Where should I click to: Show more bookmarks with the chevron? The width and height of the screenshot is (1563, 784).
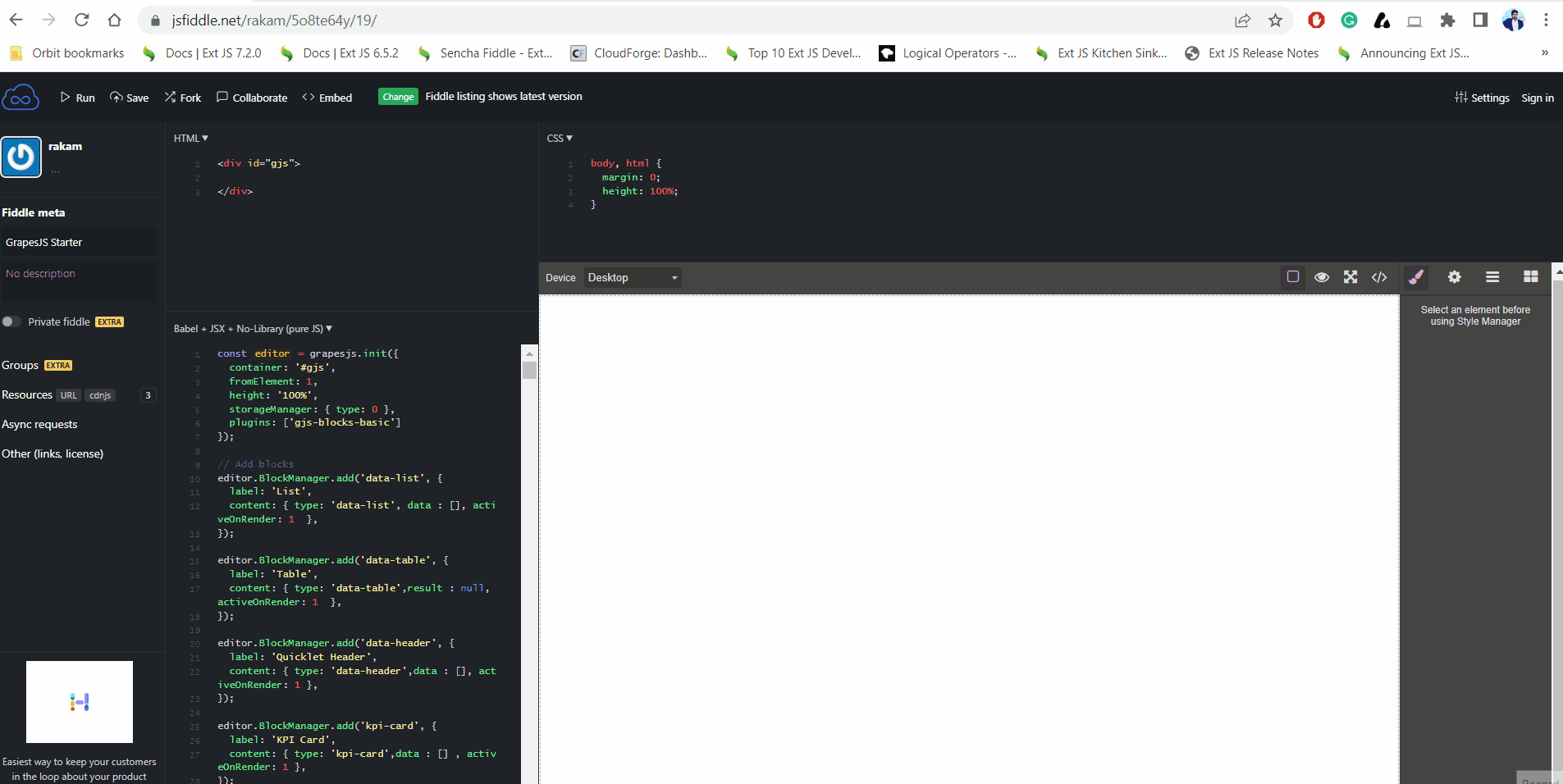(1545, 52)
